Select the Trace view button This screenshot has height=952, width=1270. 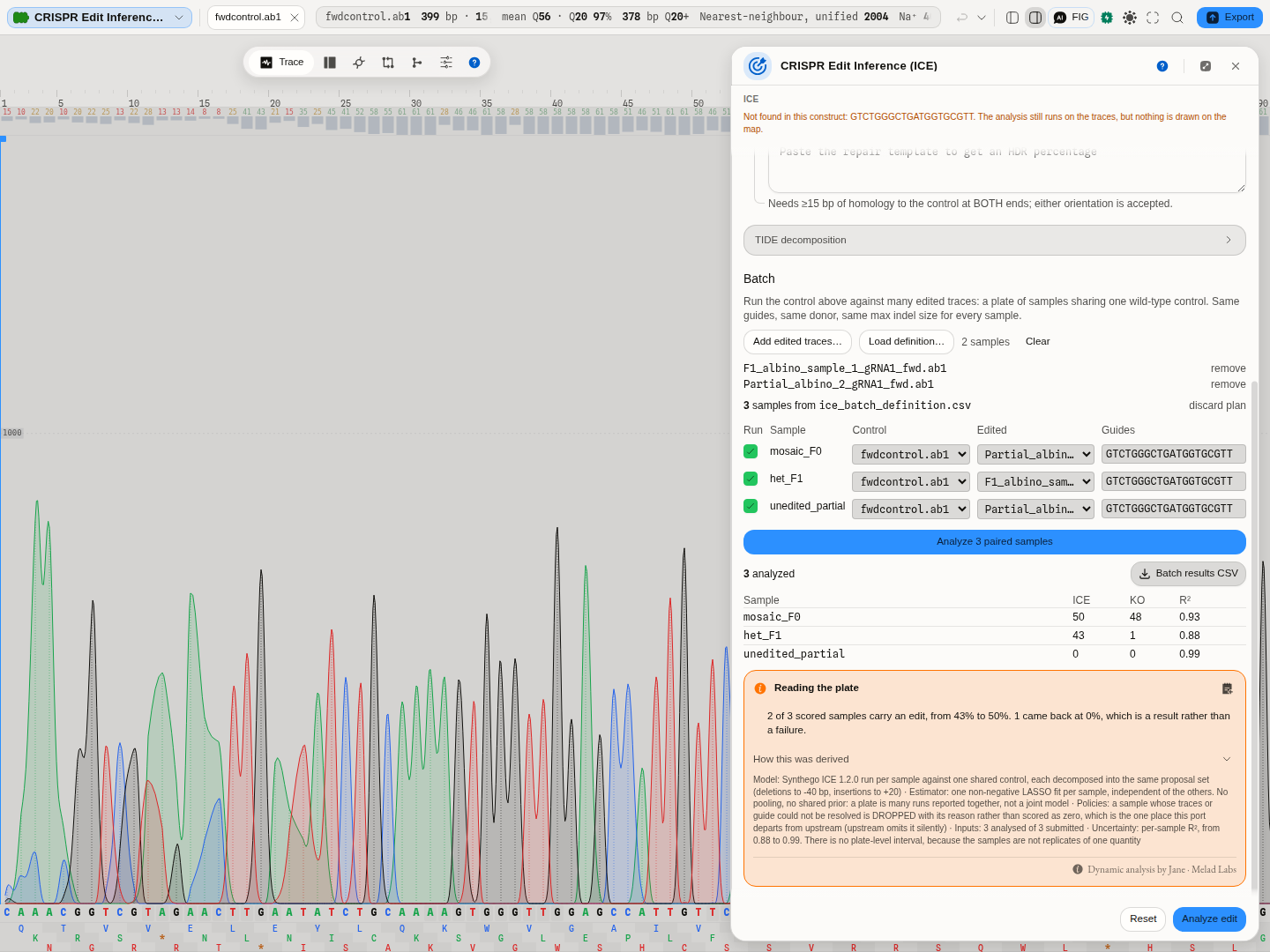(281, 63)
